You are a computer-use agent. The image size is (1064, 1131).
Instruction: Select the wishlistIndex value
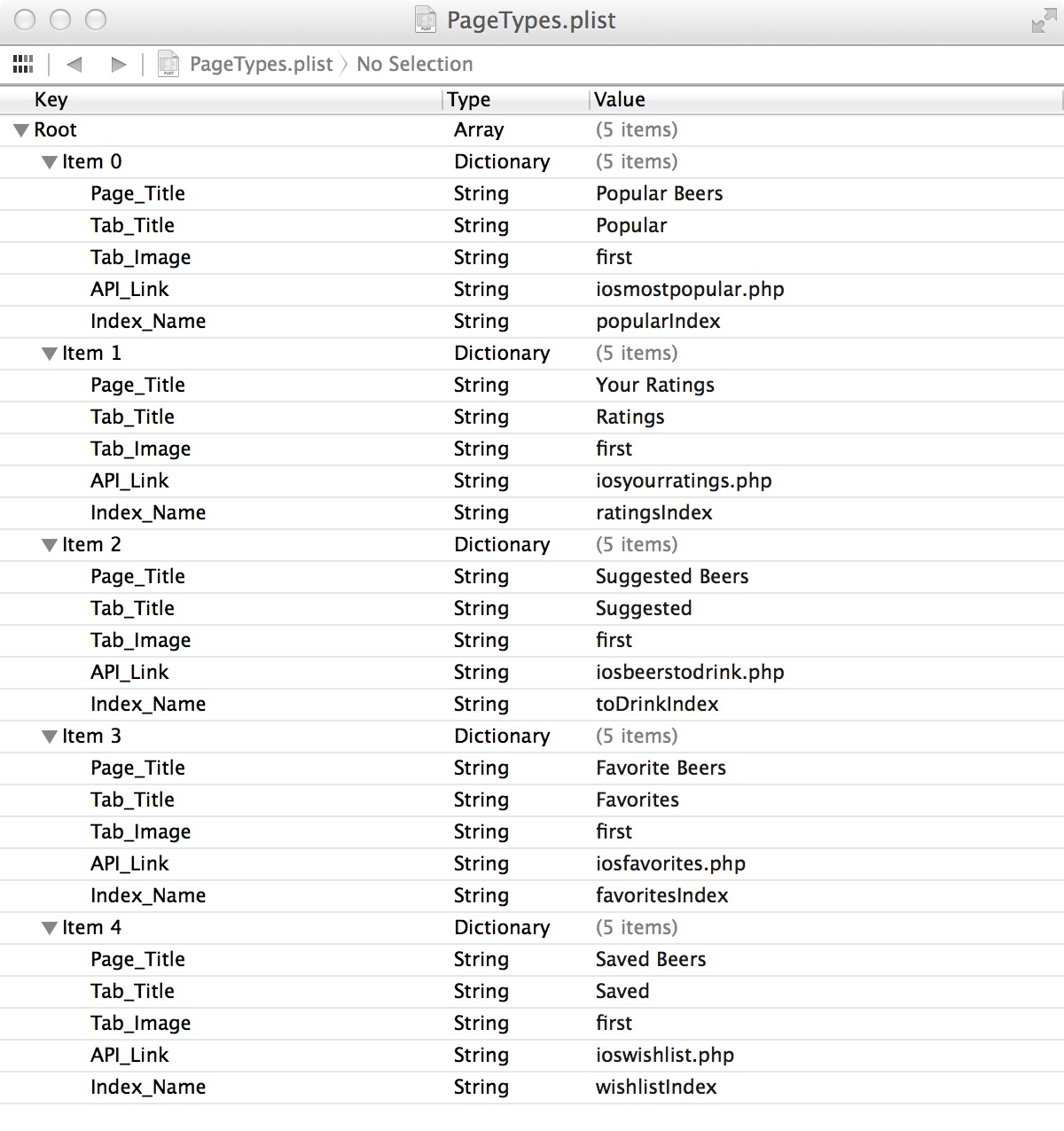click(656, 1087)
